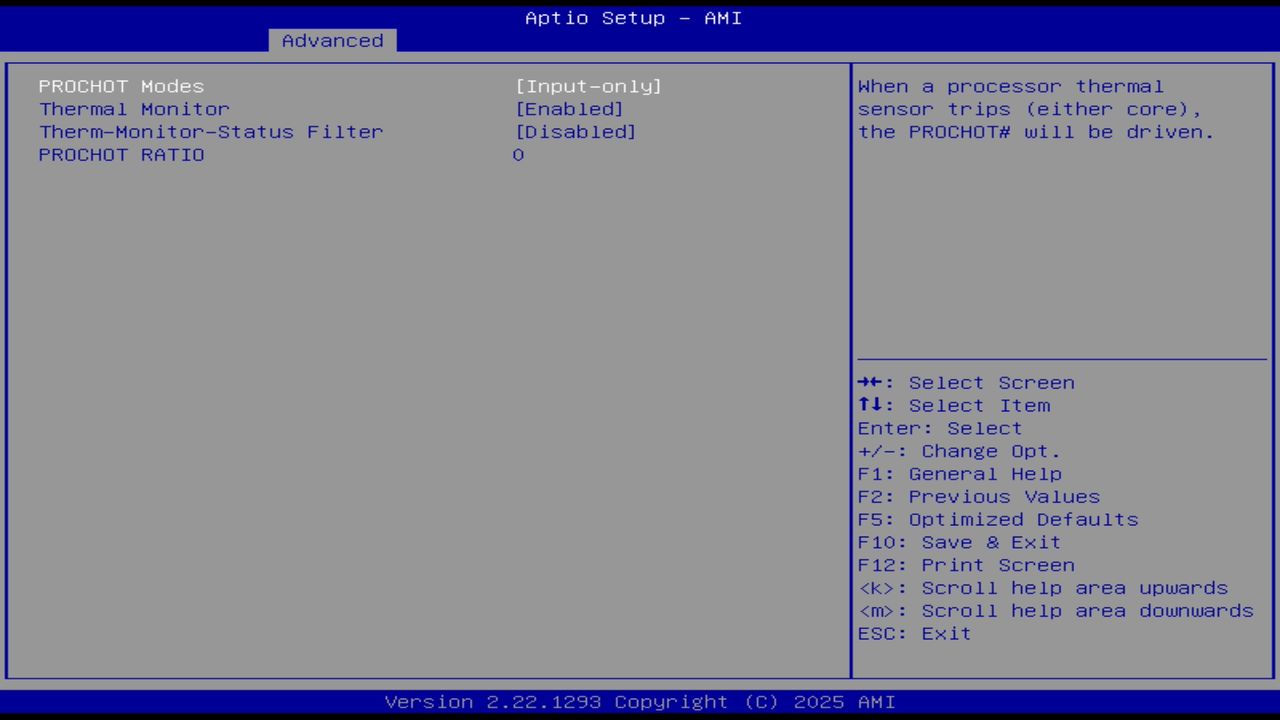Change the Thermal Monitor option value
1280x720 pixels.
pyautogui.click(x=570, y=109)
